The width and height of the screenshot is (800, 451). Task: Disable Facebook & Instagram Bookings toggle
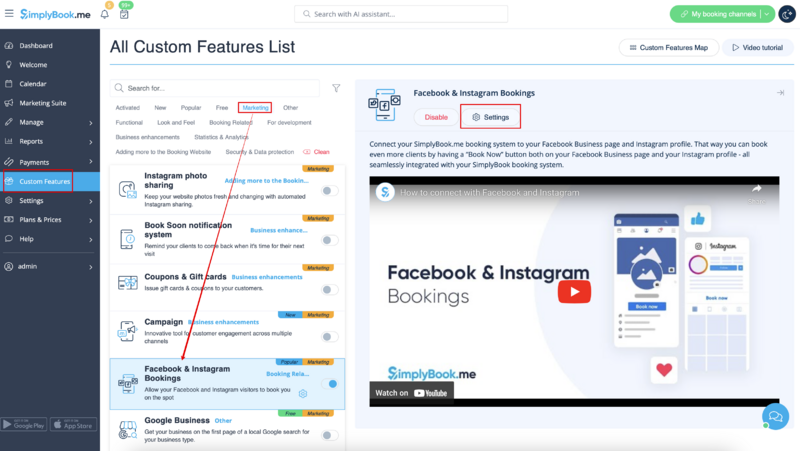(330, 384)
